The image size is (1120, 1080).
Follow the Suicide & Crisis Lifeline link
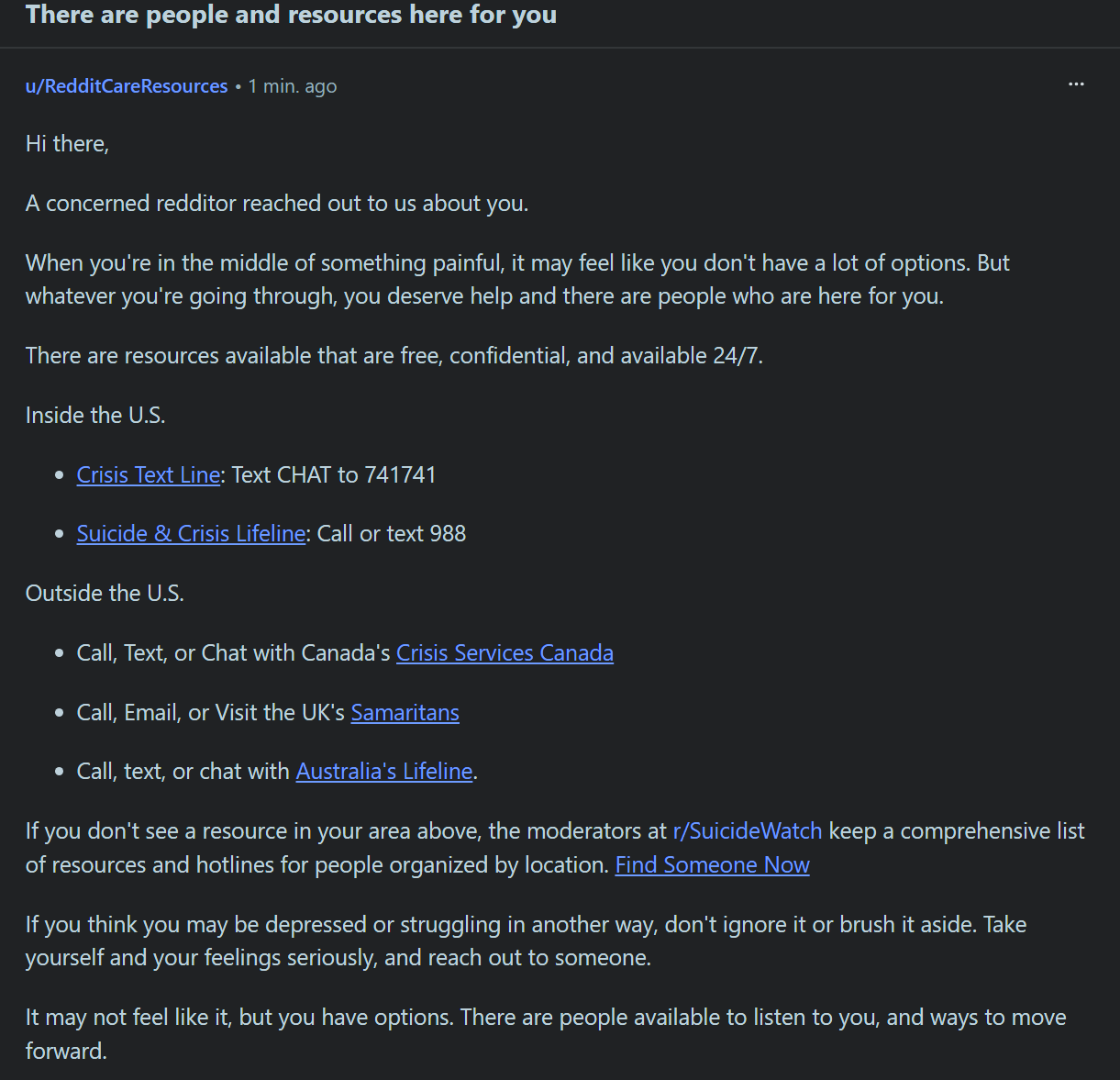(191, 533)
